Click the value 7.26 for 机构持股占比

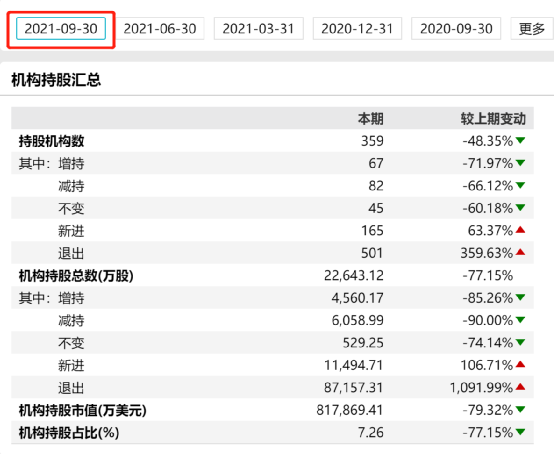pos(371,432)
